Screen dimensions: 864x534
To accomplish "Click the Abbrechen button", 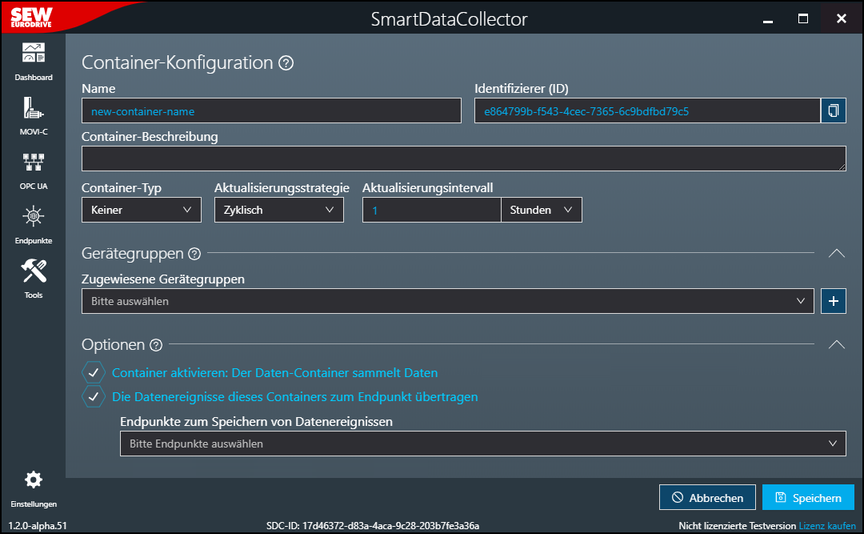I will (707, 498).
